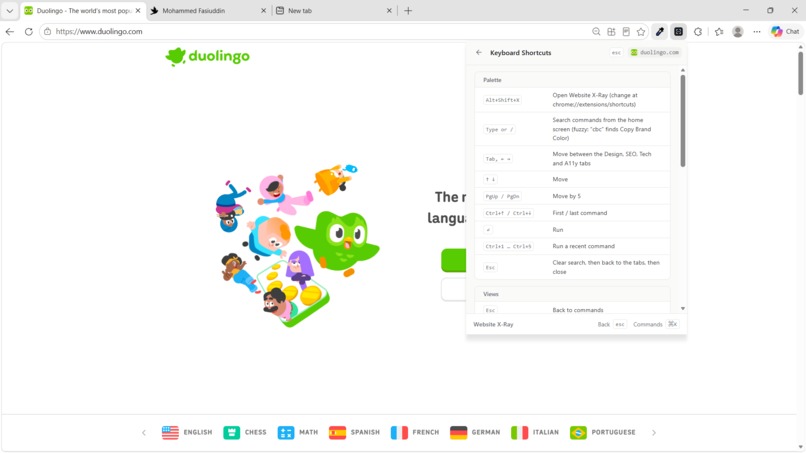The image size is (806, 453).
Task: Close the Mohammed Fasiuddin tab
Action: tap(264, 10)
